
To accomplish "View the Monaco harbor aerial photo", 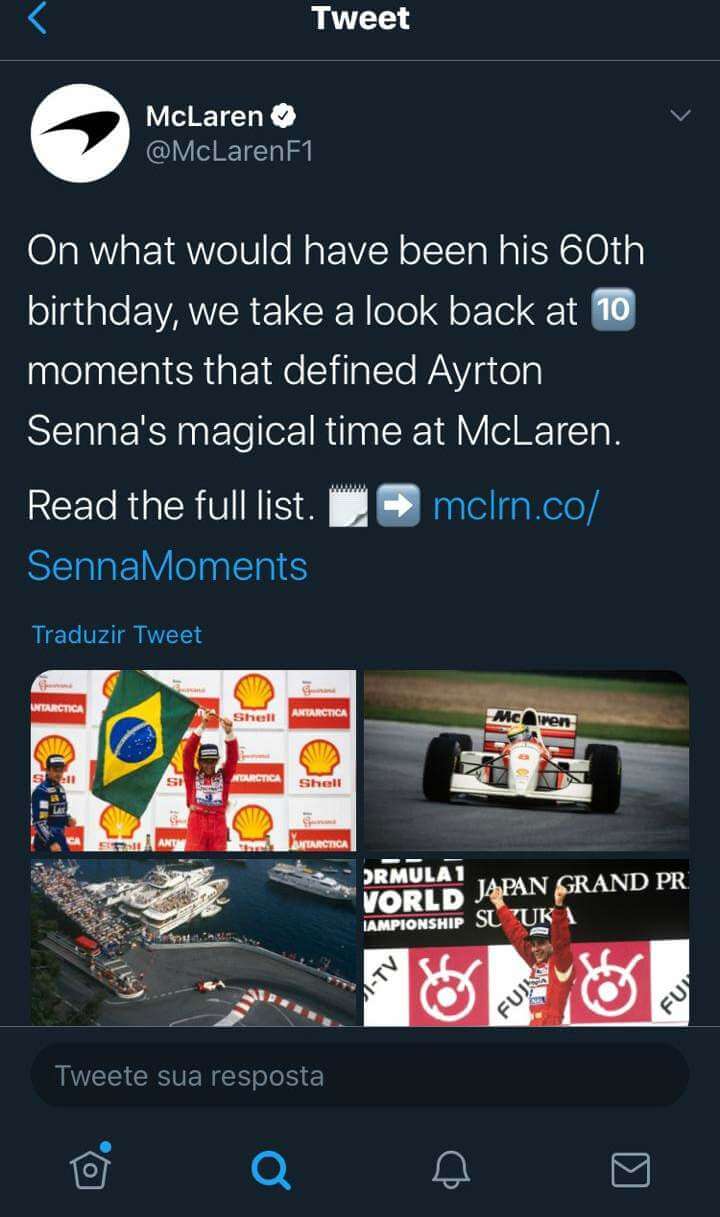I will click(193, 942).
